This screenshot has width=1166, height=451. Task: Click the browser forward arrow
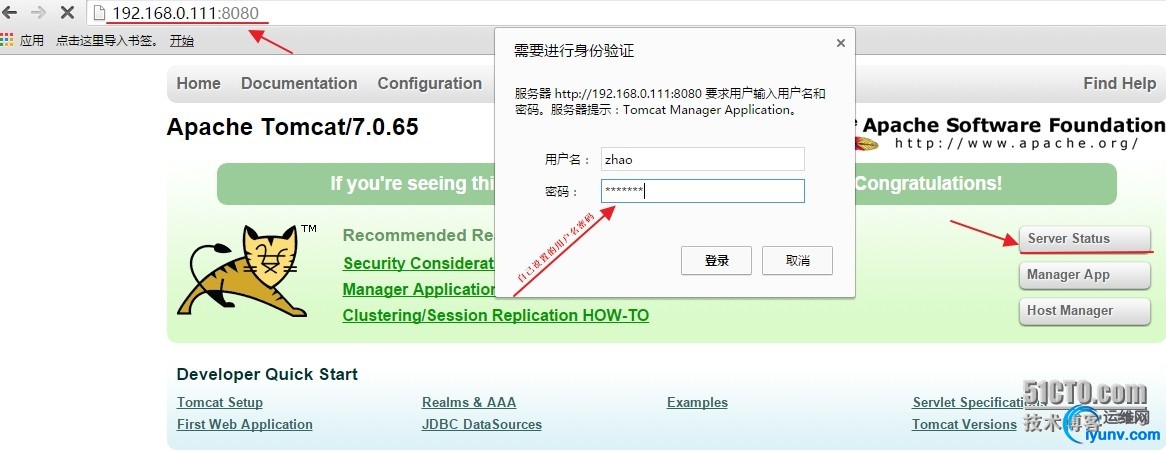click(x=39, y=13)
